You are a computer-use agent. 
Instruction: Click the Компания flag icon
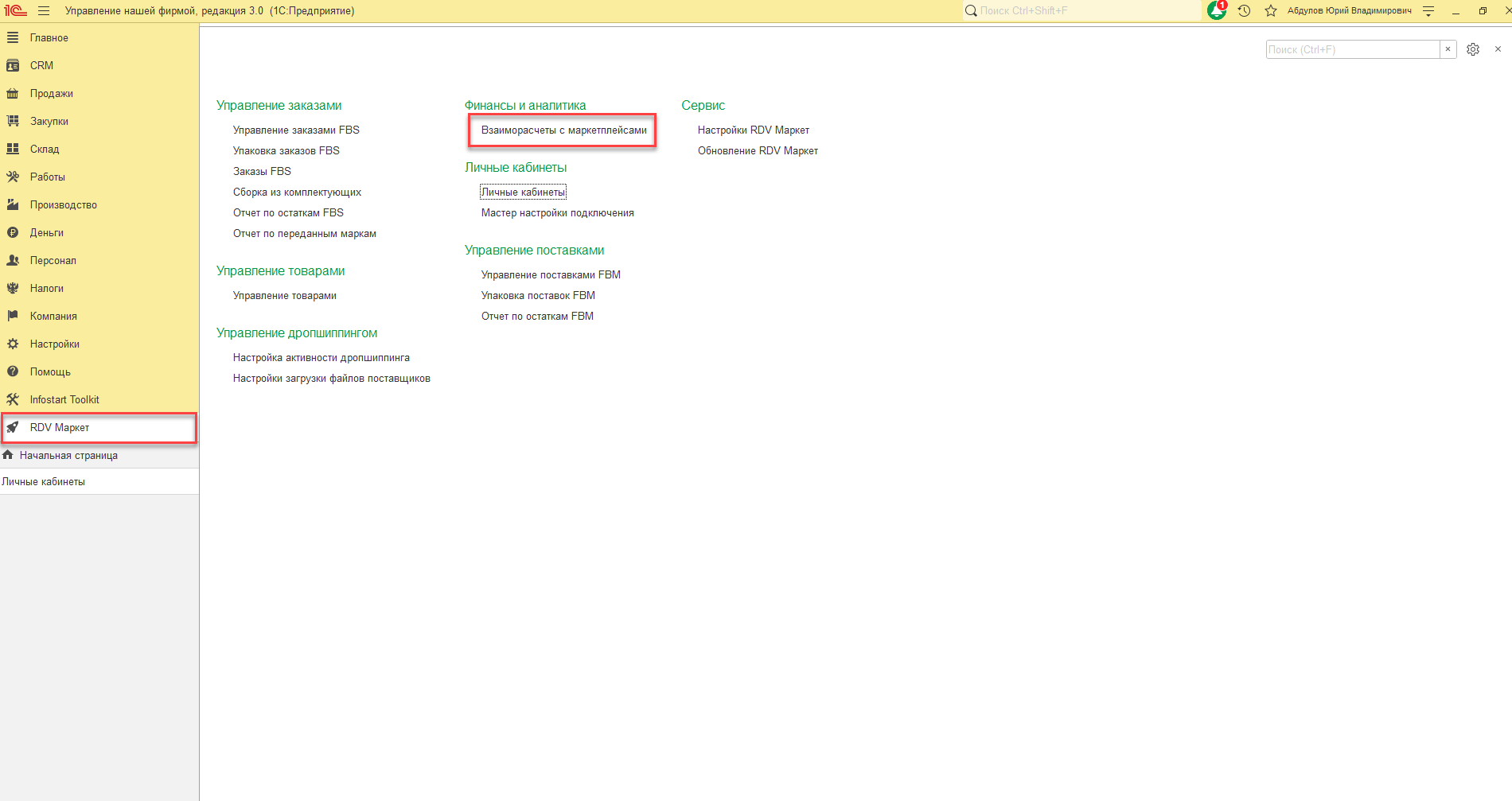click(13, 316)
